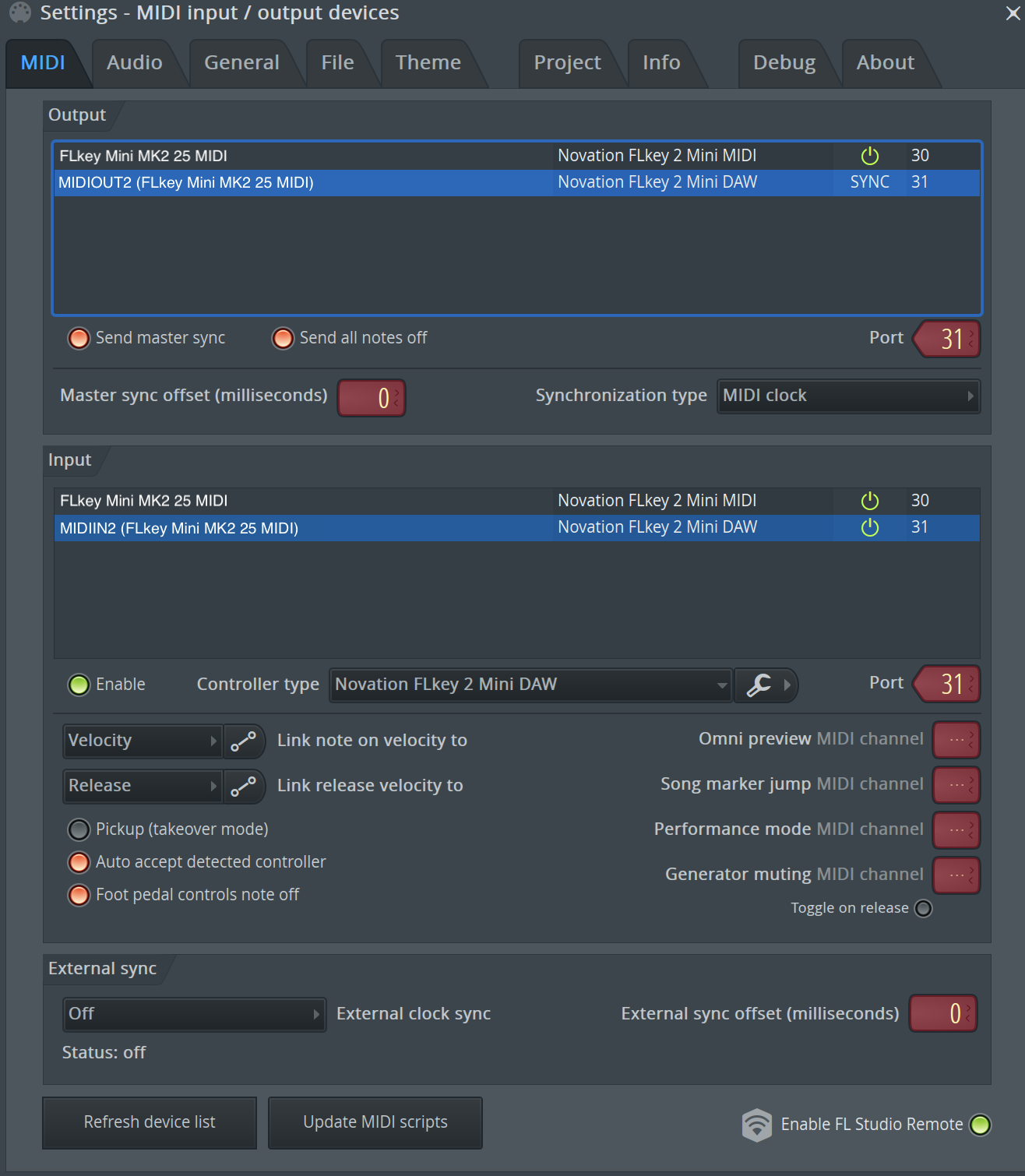Click port 30 of FLkey output row
The image size is (1025, 1176).
(920, 156)
